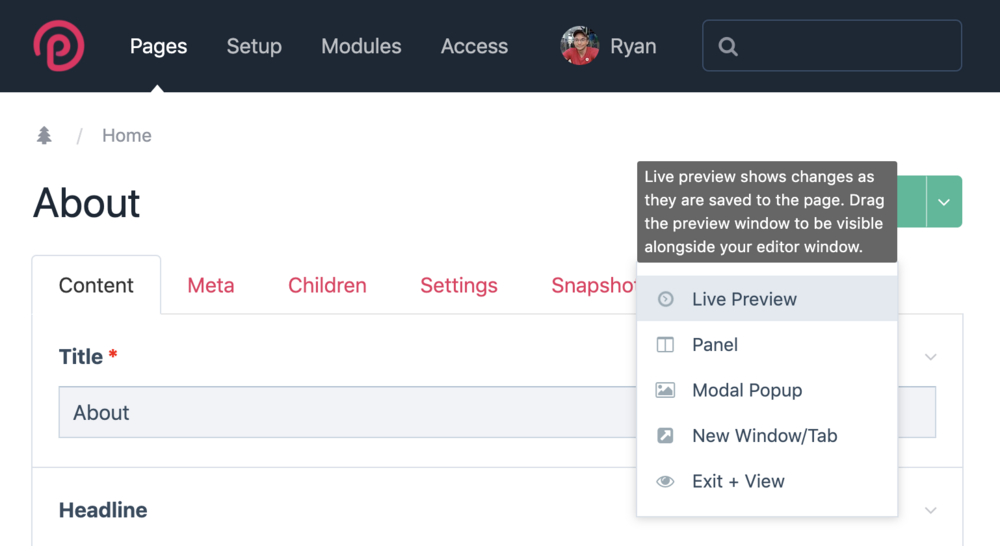The width and height of the screenshot is (1000, 546).
Task: Switch to the Meta tab
Action: [211, 285]
